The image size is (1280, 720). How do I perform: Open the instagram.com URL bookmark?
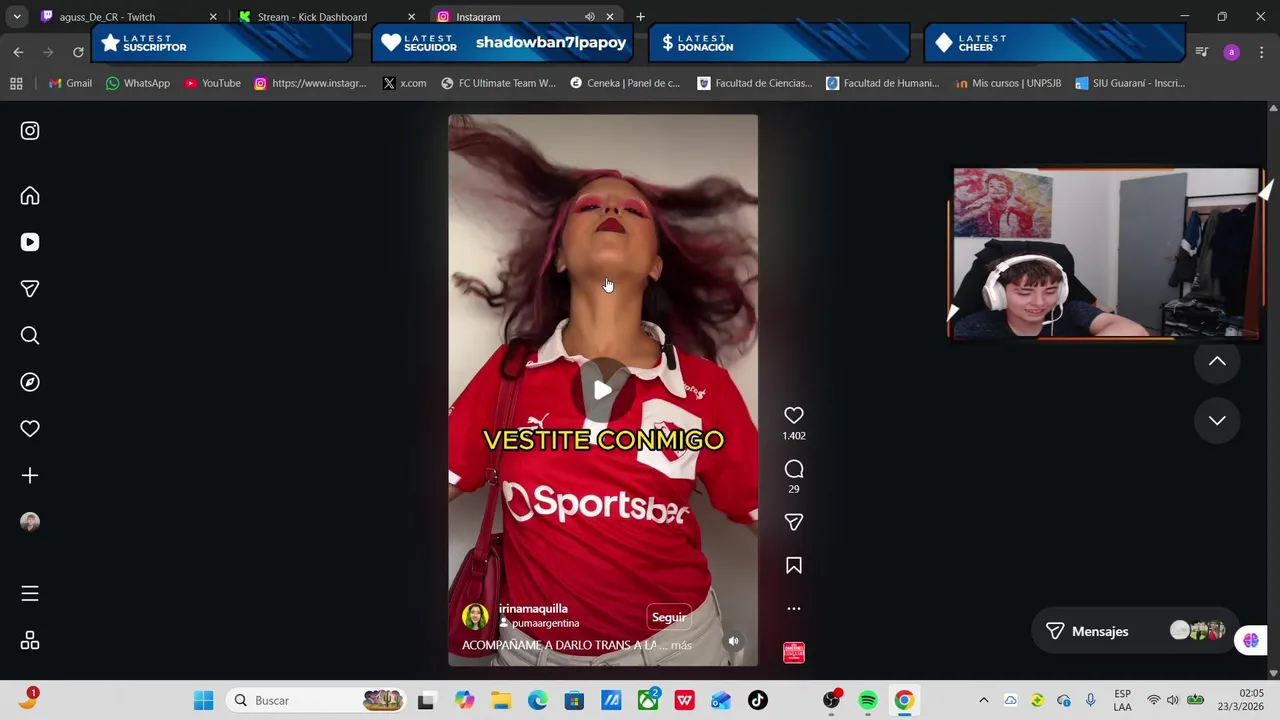310,83
